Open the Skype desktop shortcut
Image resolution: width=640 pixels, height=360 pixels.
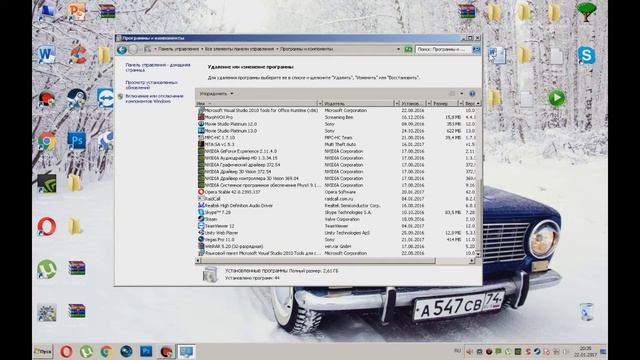[586, 55]
